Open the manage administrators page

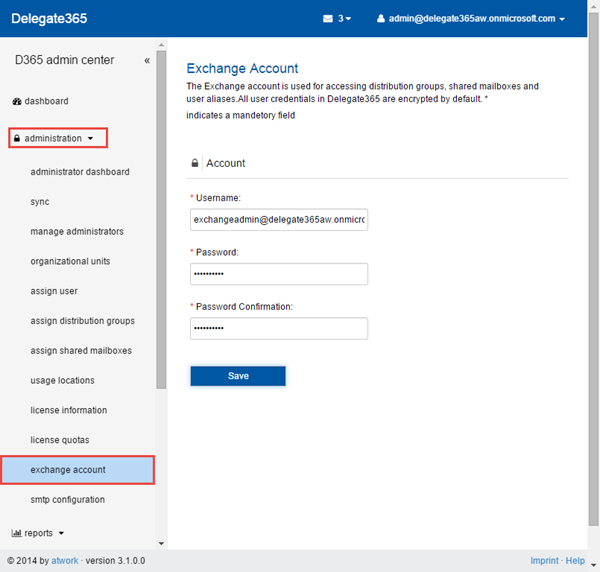tap(77, 232)
